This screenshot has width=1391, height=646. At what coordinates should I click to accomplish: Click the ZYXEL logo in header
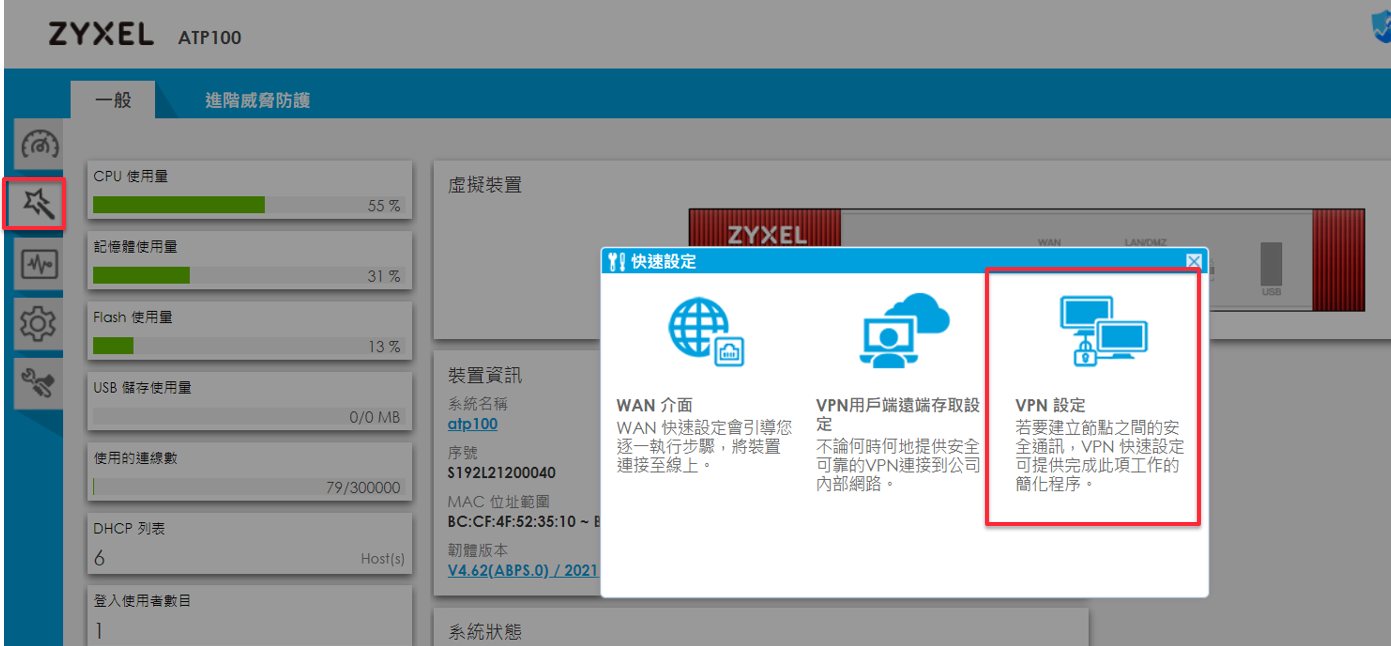click(101, 36)
